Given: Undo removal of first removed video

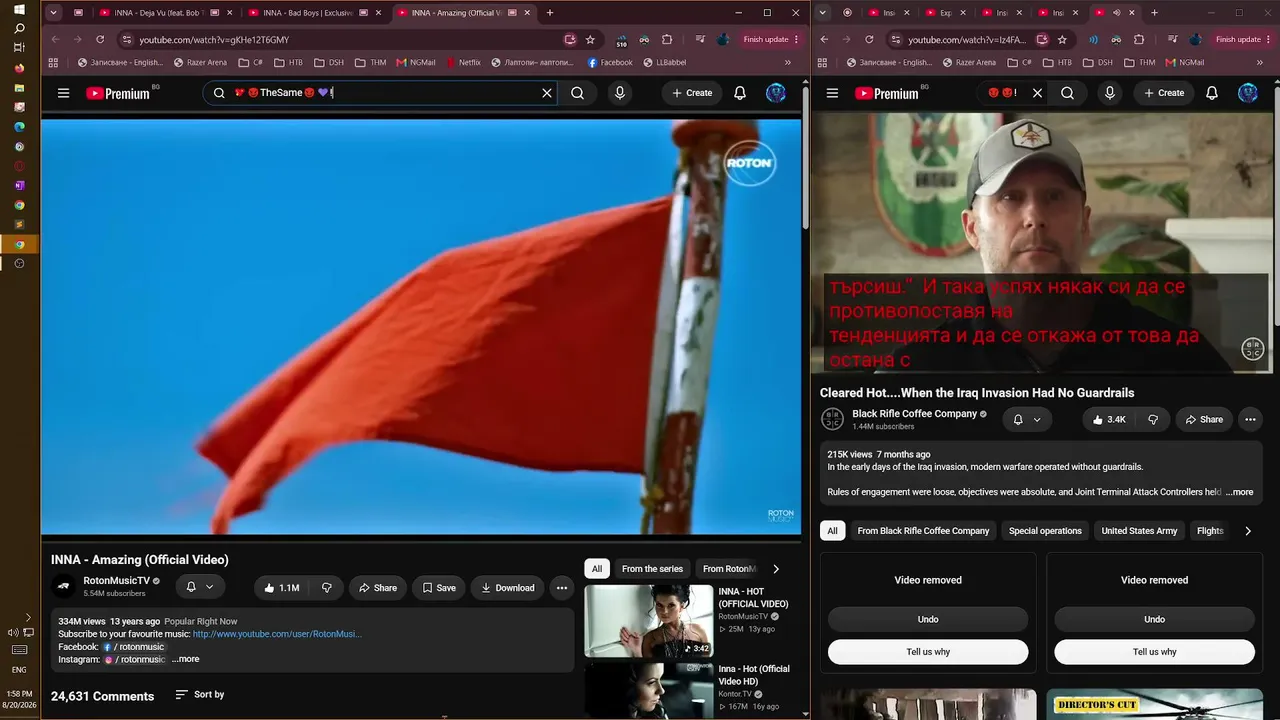Looking at the screenshot, I should (x=928, y=619).
